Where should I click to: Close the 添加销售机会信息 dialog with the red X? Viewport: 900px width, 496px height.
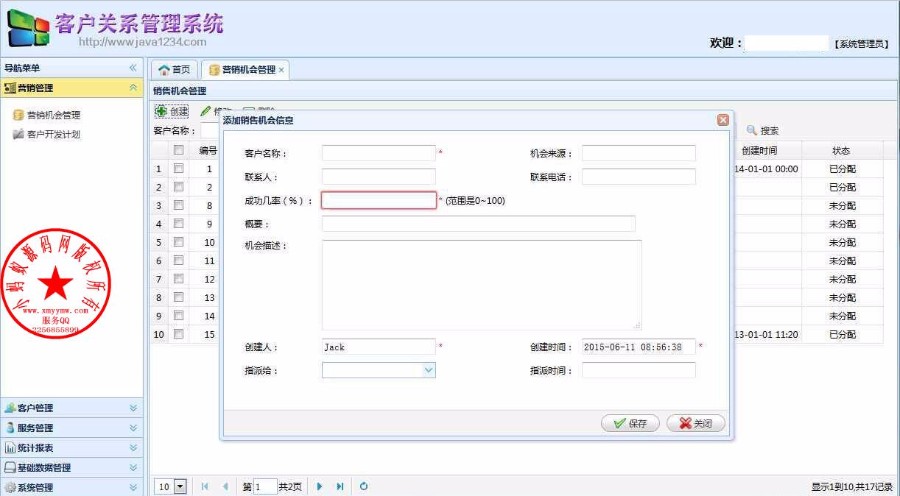723,119
